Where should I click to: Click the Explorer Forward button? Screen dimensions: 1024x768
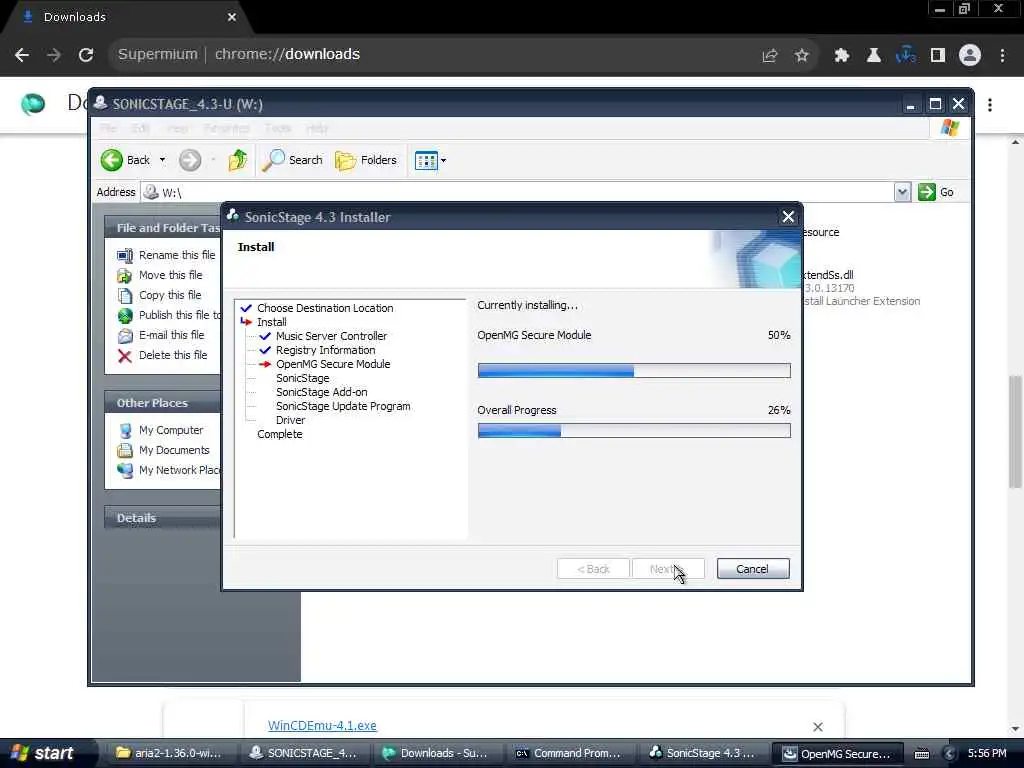click(190, 160)
